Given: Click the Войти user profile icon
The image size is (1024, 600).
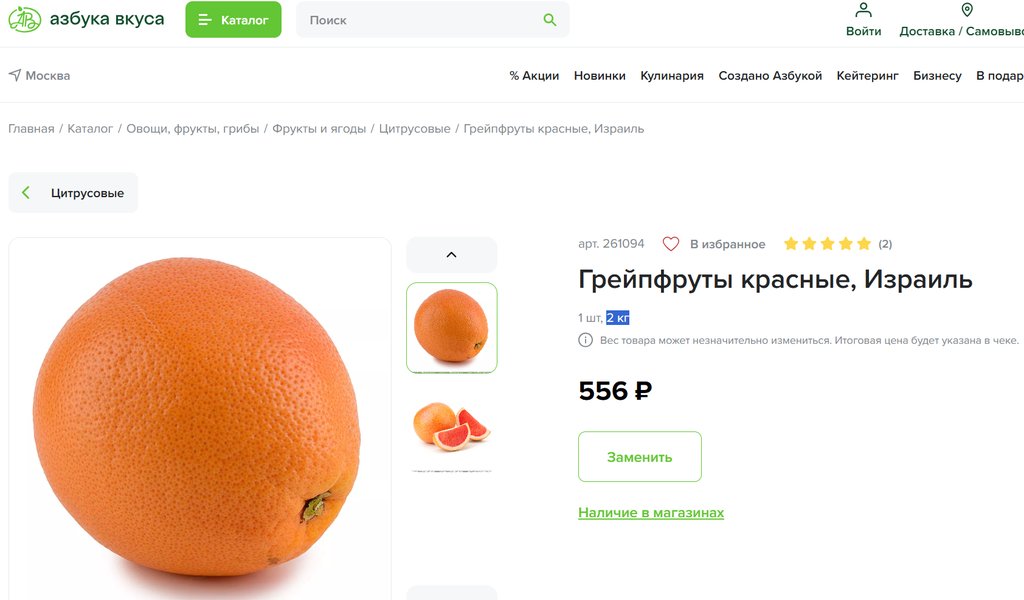Looking at the screenshot, I should [x=863, y=10].
